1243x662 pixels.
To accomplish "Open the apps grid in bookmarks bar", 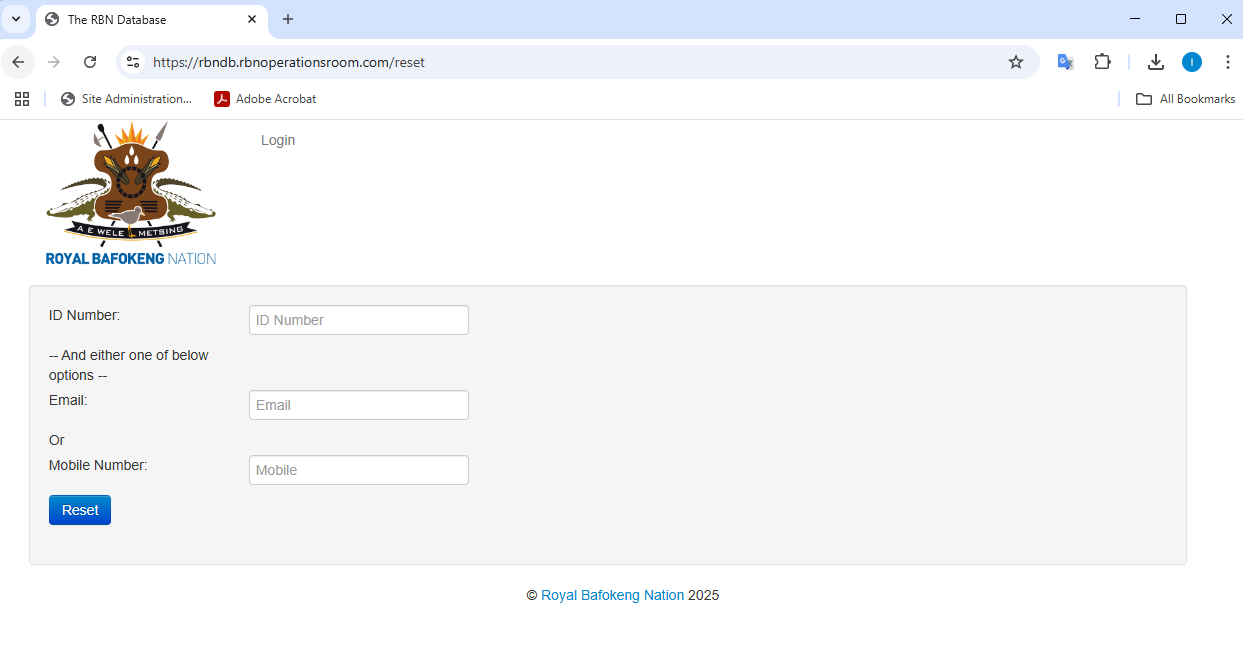I will coord(22,99).
